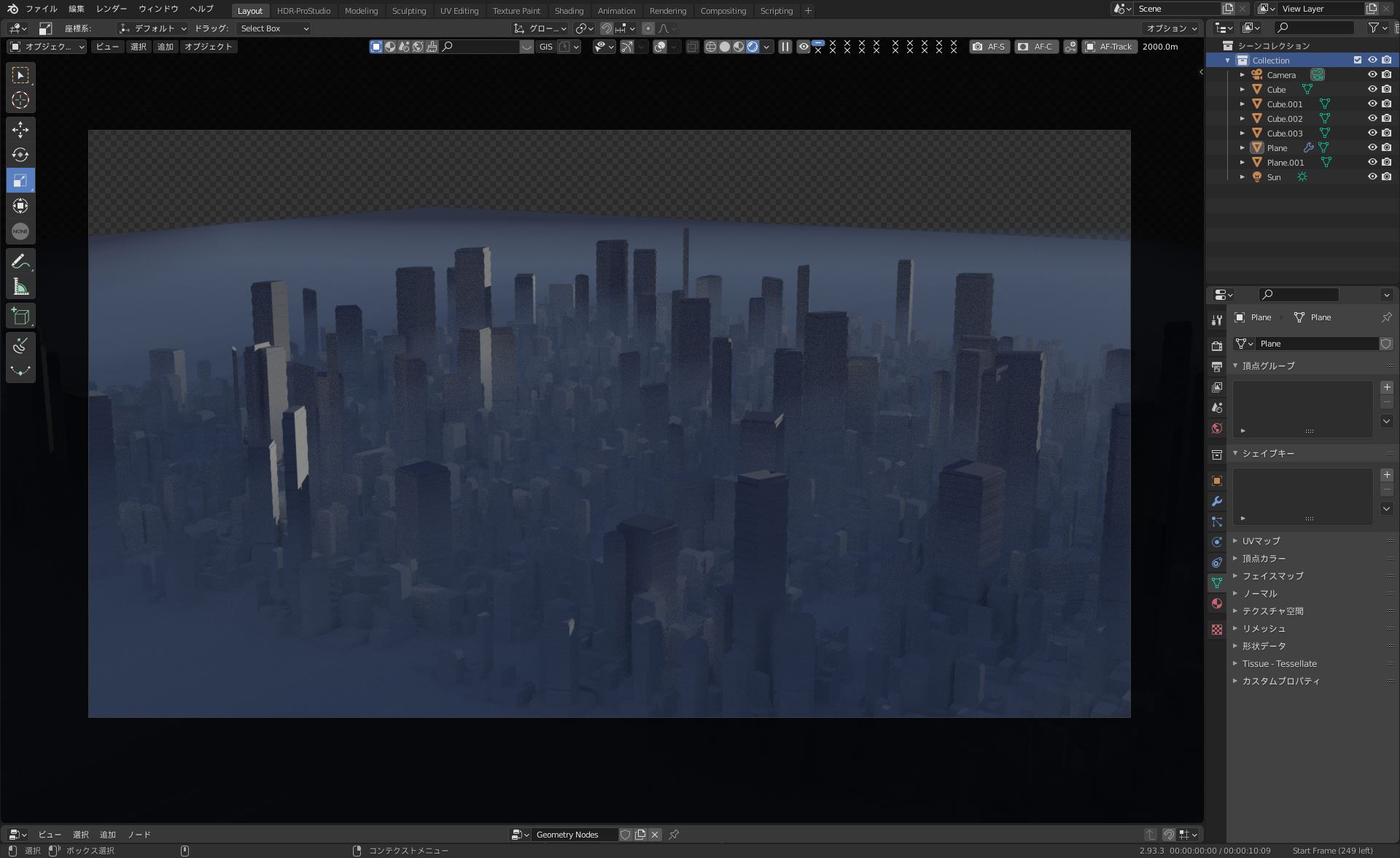Hide the Camera object in outliner
This screenshot has width=1400, height=858.
click(x=1372, y=75)
